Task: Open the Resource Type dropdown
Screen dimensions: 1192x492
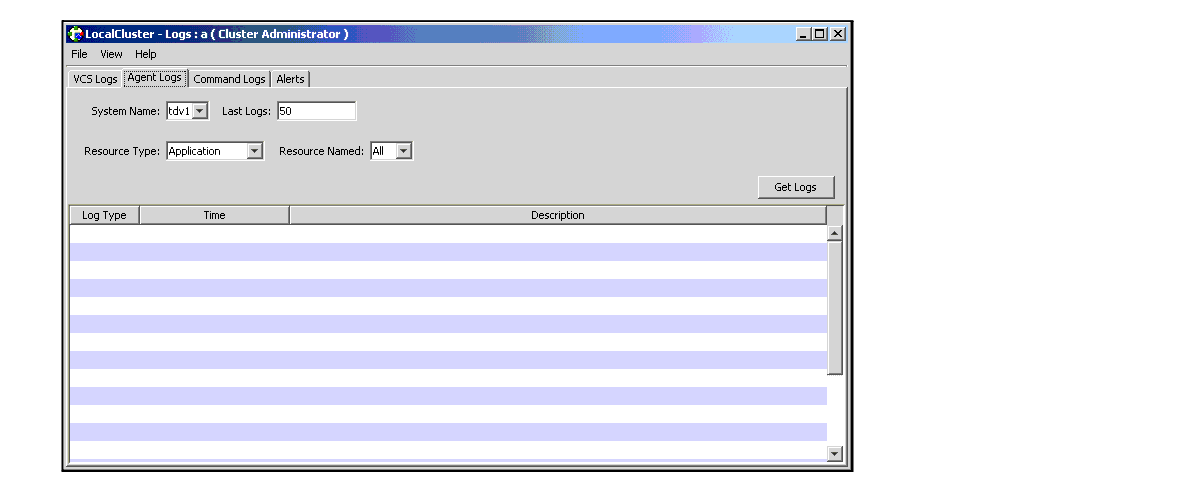Action: pyautogui.click(x=254, y=151)
